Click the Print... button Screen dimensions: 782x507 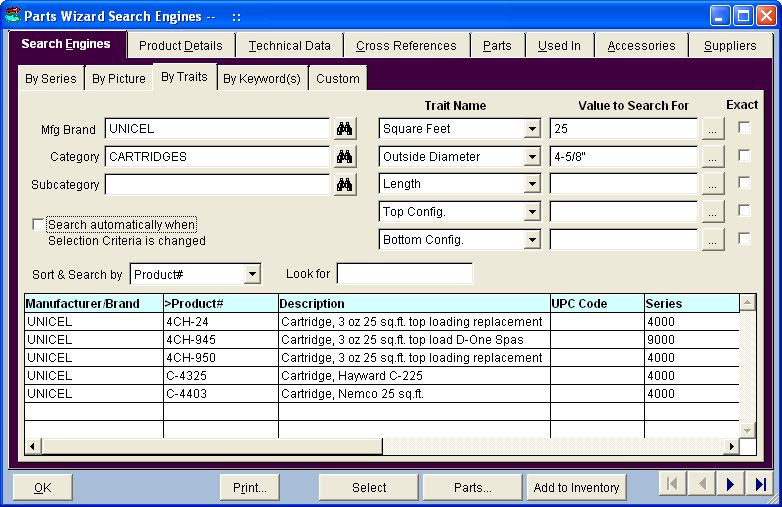pos(249,487)
